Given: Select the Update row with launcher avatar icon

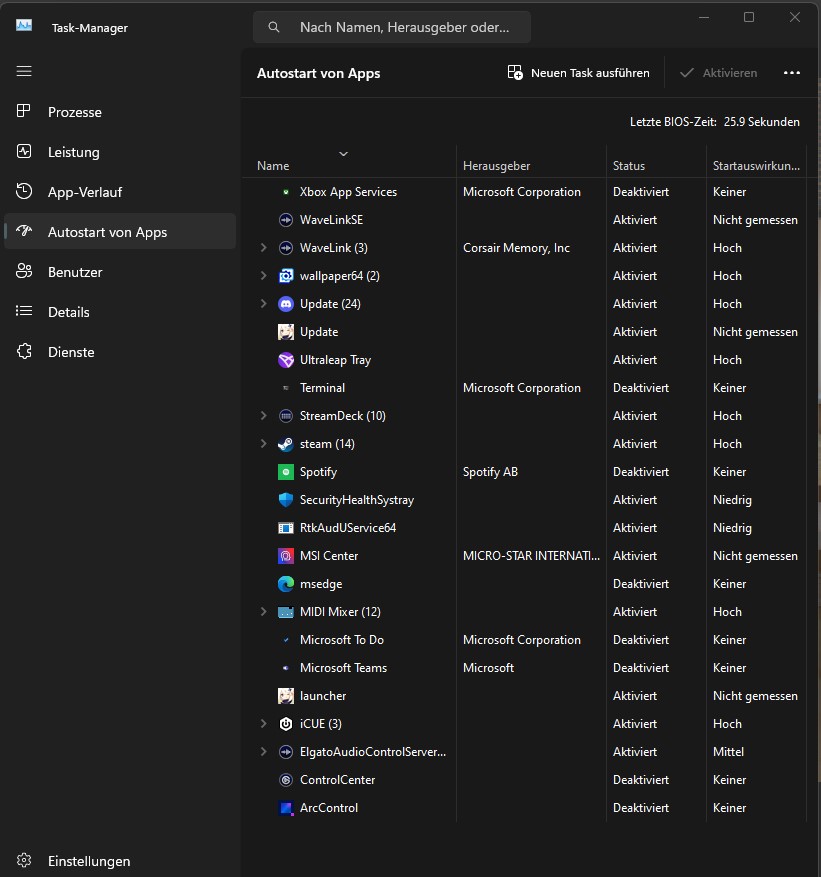Looking at the screenshot, I should click(524, 332).
